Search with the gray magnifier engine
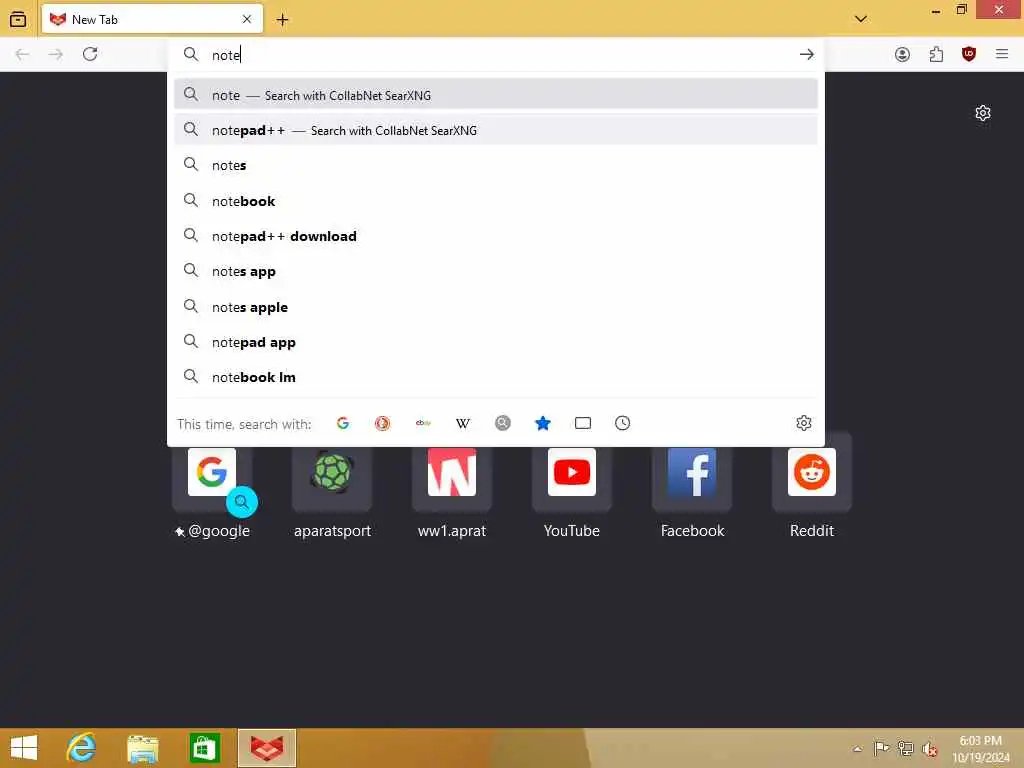The image size is (1024, 768). point(502,423)
